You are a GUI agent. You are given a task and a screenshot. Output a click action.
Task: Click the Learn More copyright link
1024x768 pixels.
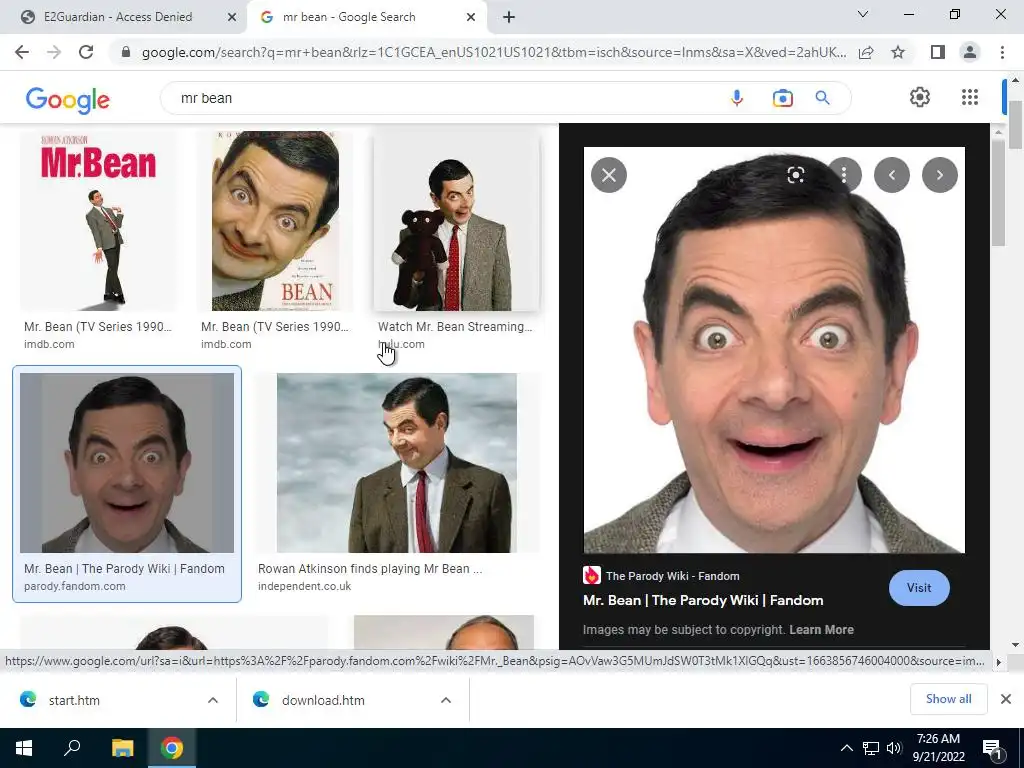821,630
